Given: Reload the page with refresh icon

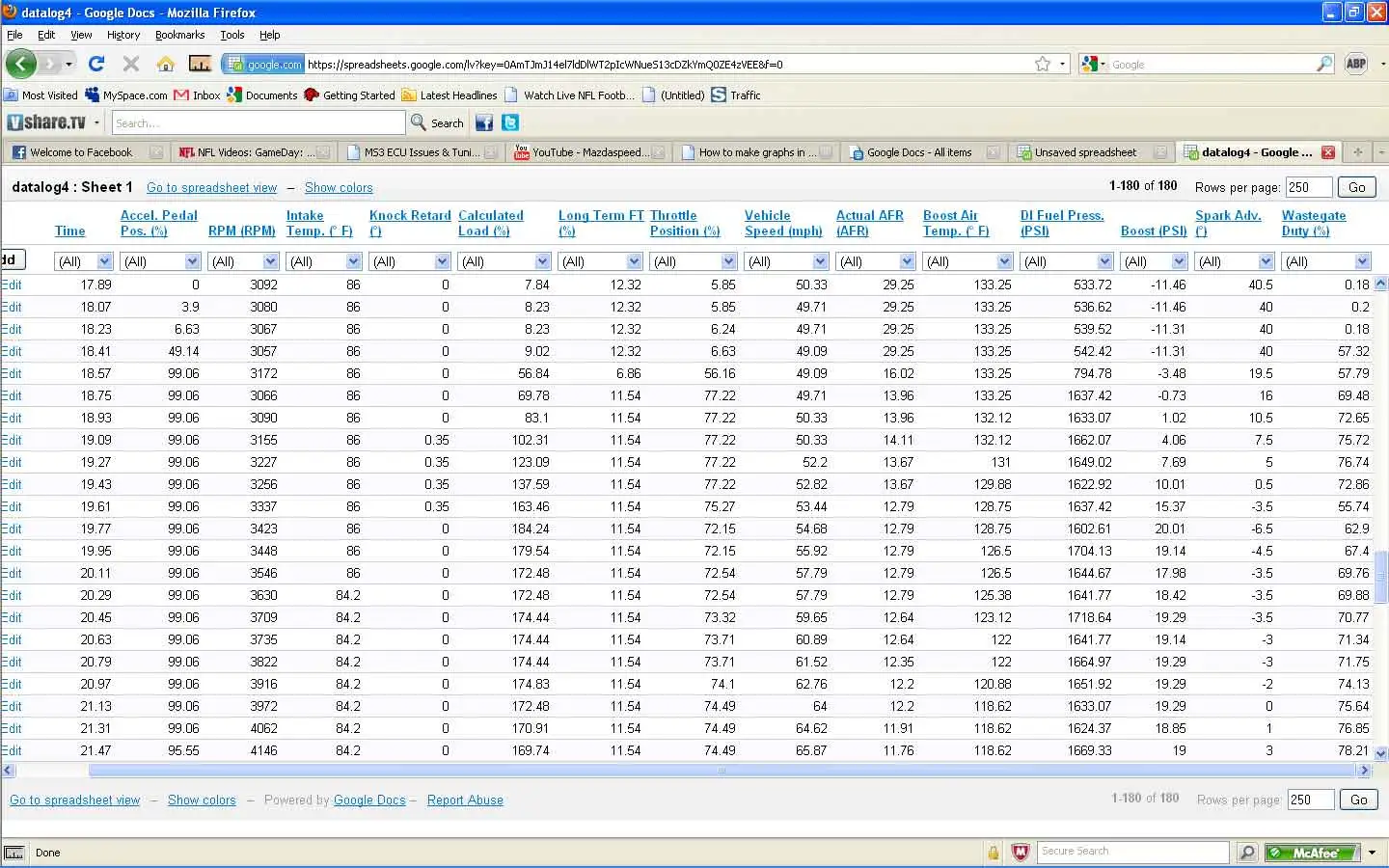Looking at the screenshot, I should click(96, 64).
